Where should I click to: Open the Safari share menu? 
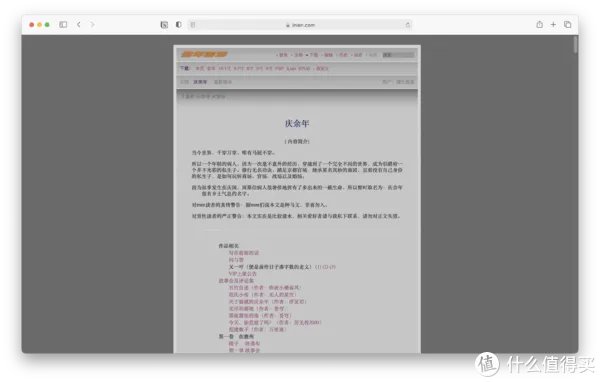point(540,24)
